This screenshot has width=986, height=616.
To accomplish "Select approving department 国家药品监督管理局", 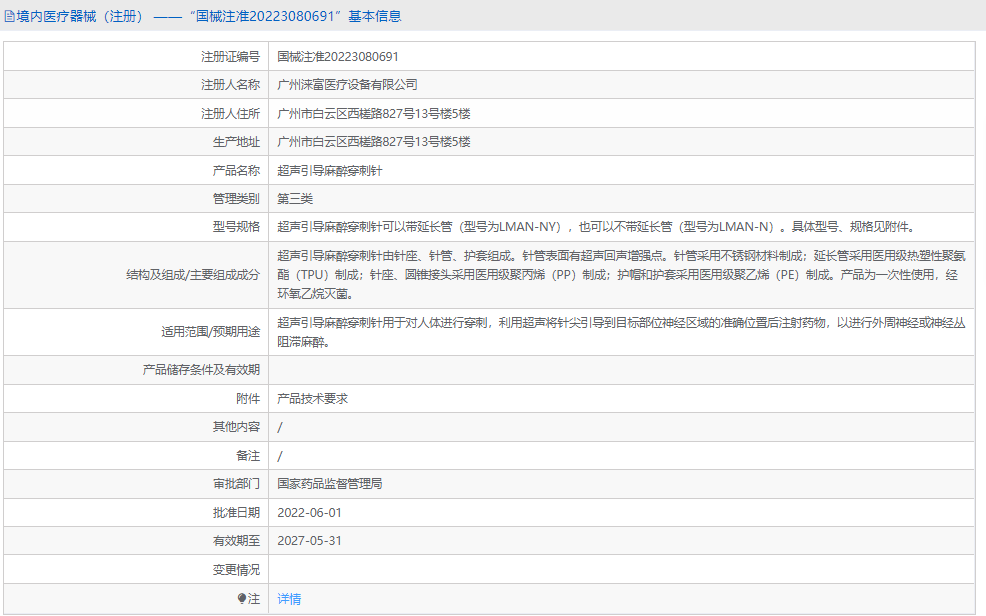I will coord(330,484).
